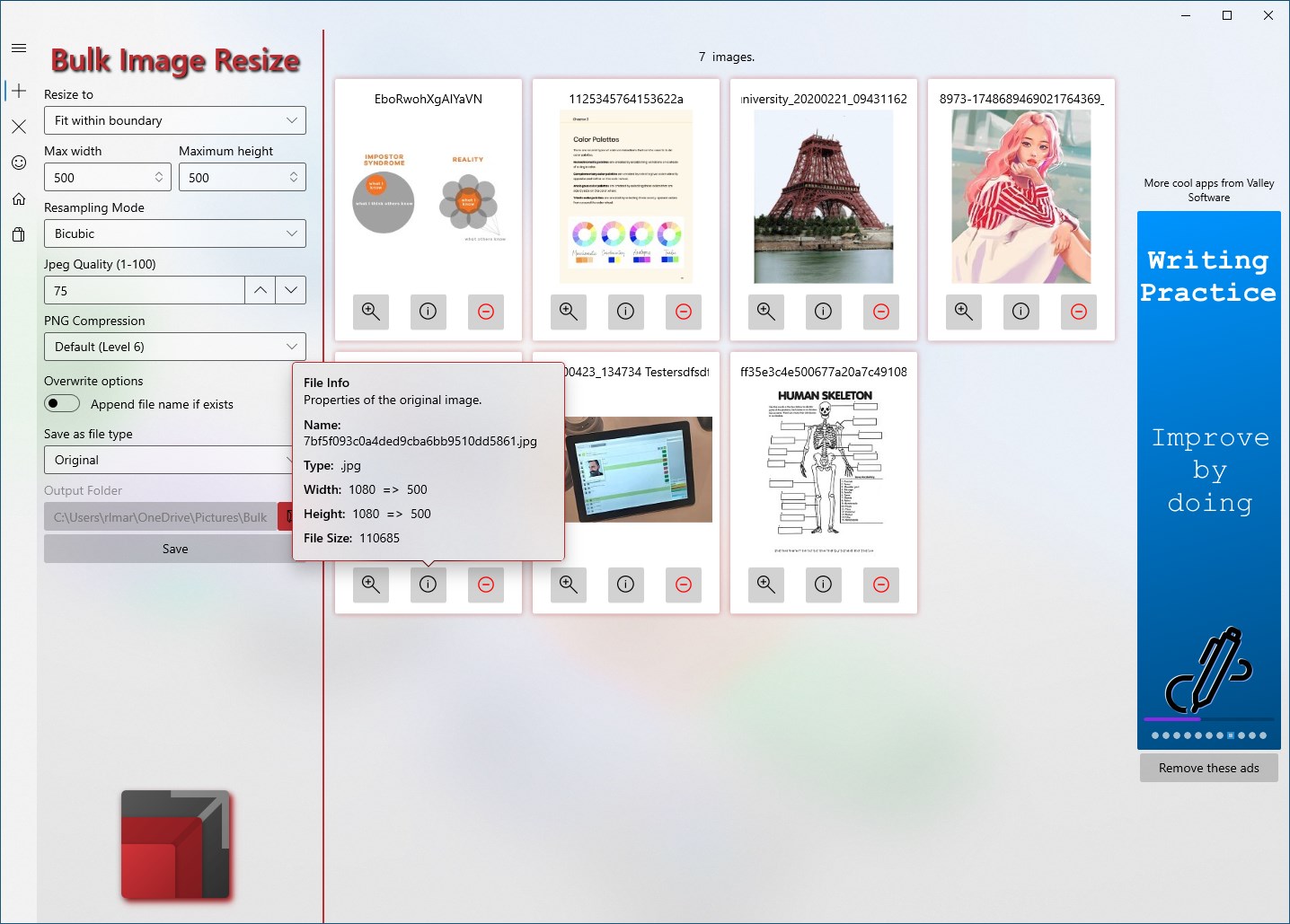
Task: Click the color palettes document thumbnail
Action: click(626, 198)
